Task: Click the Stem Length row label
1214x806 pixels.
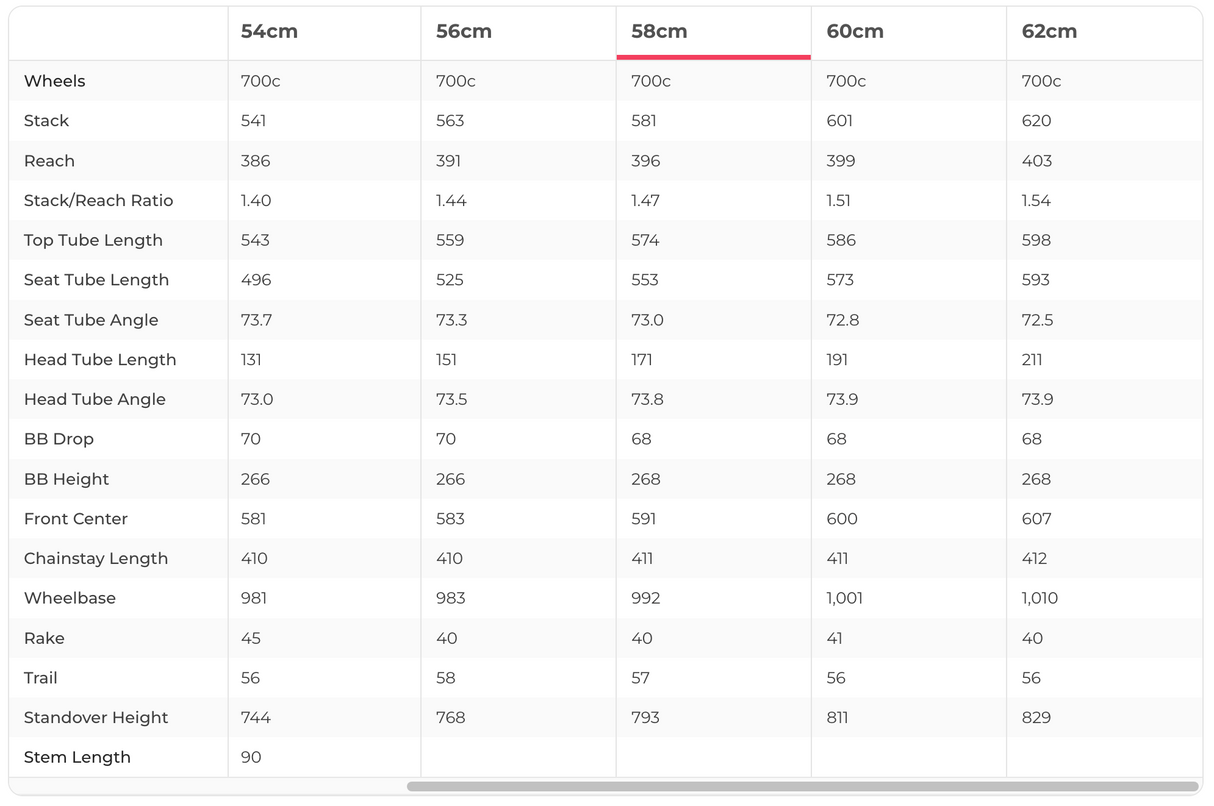Action: tap(77, 757)
